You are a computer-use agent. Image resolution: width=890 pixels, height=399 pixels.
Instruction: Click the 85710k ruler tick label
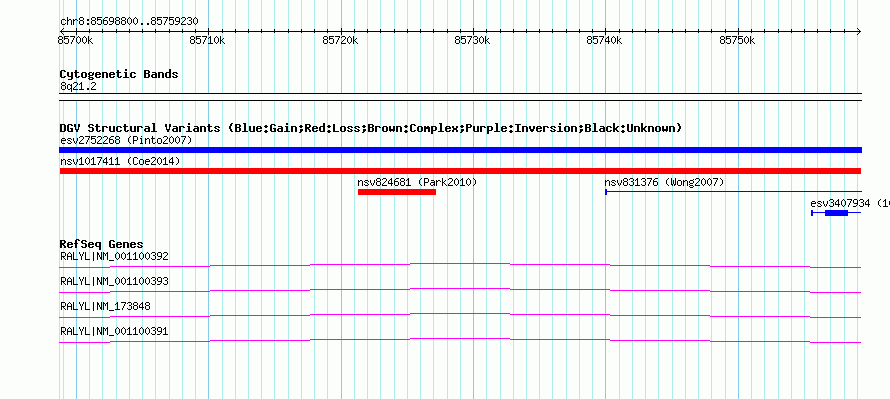coord(207,40)
